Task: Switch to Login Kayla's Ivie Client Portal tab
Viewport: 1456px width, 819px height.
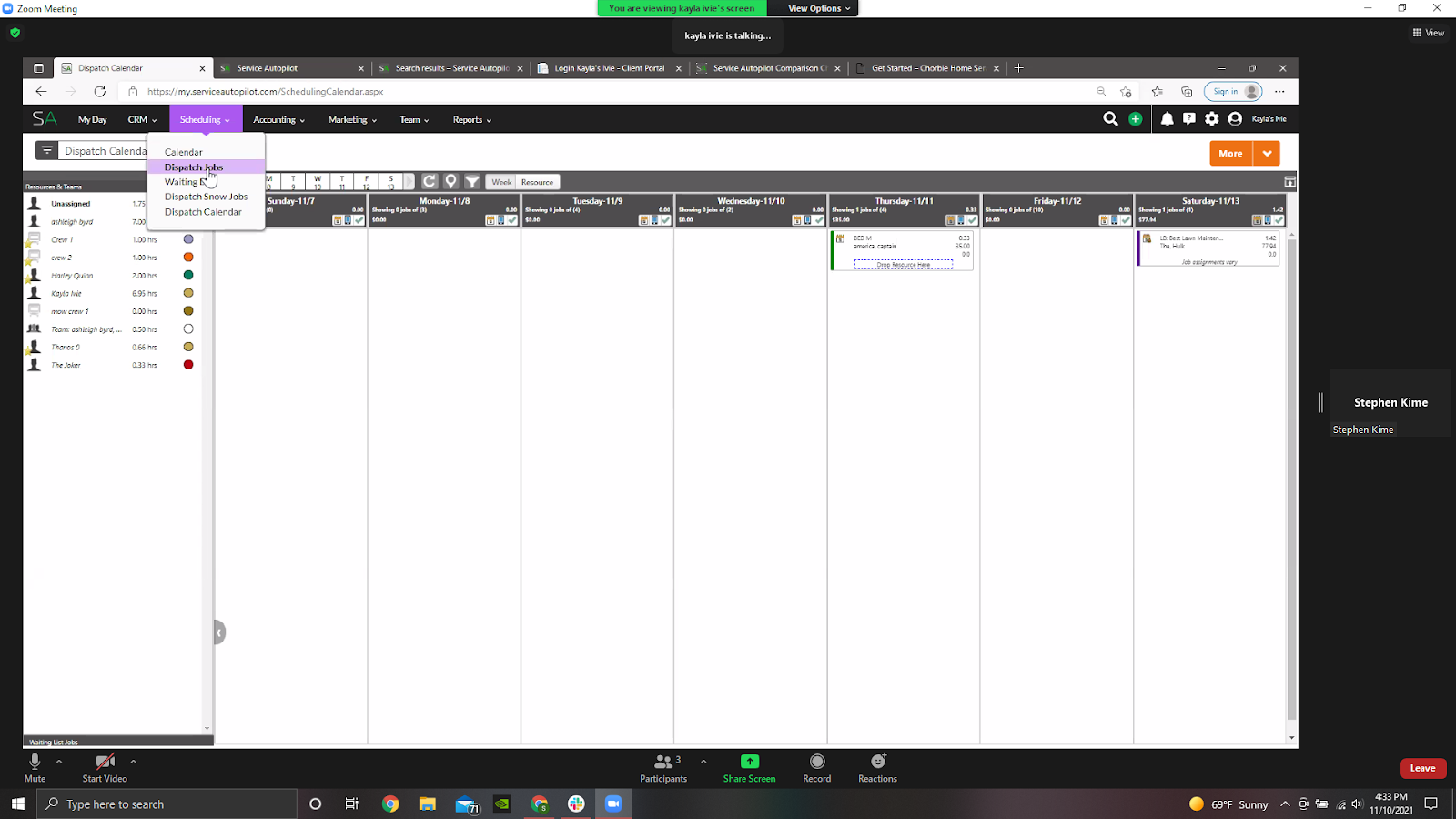Action: [610, 68]
